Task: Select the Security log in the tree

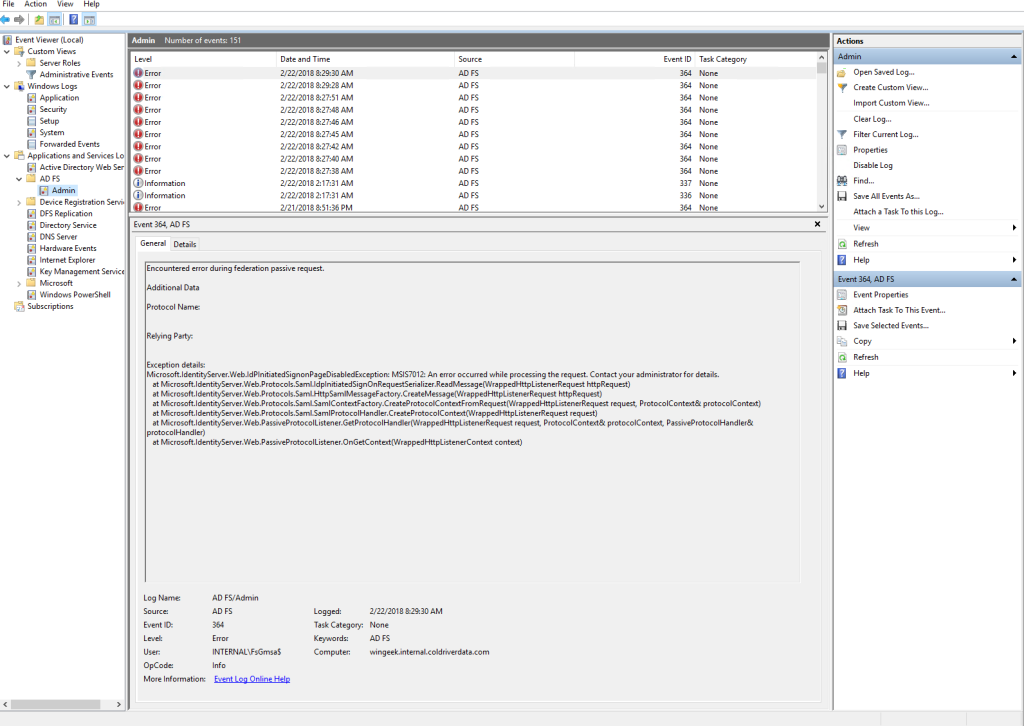Action: pyautogui.click(x=53, y=109)
